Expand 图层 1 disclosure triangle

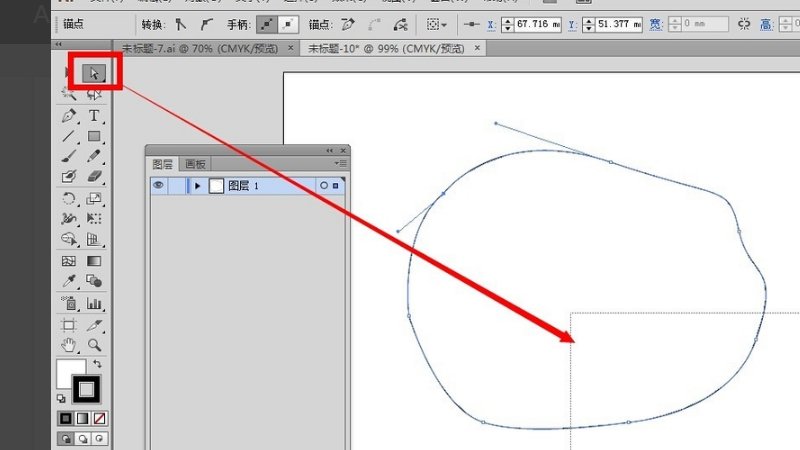(197, 186)
